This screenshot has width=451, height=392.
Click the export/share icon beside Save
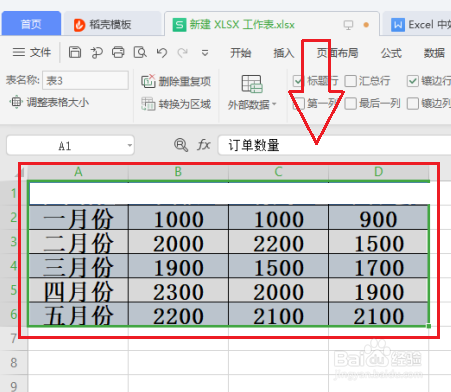96,52
